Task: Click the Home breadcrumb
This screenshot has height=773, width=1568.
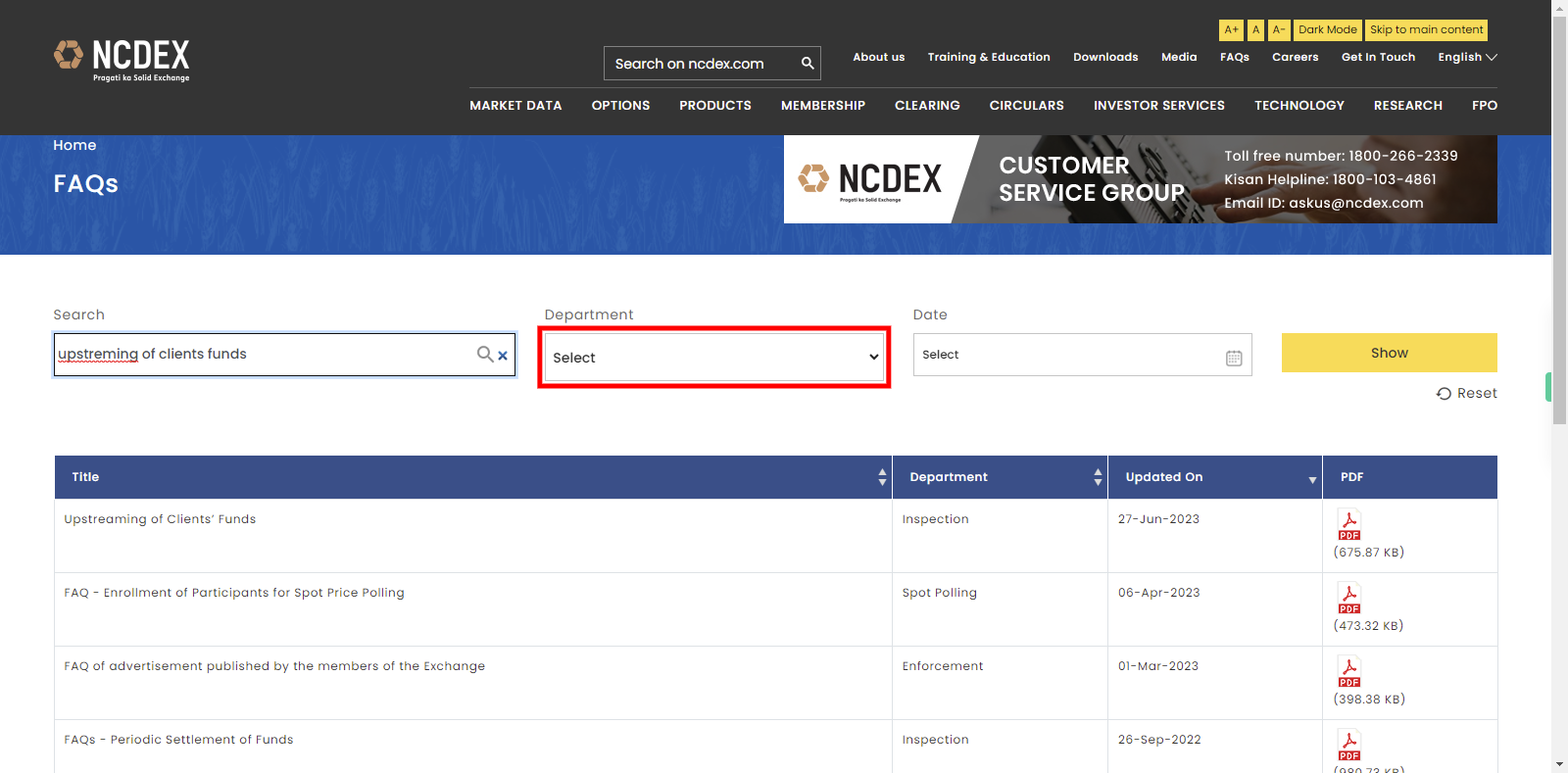Action: (x=74, y=145)
